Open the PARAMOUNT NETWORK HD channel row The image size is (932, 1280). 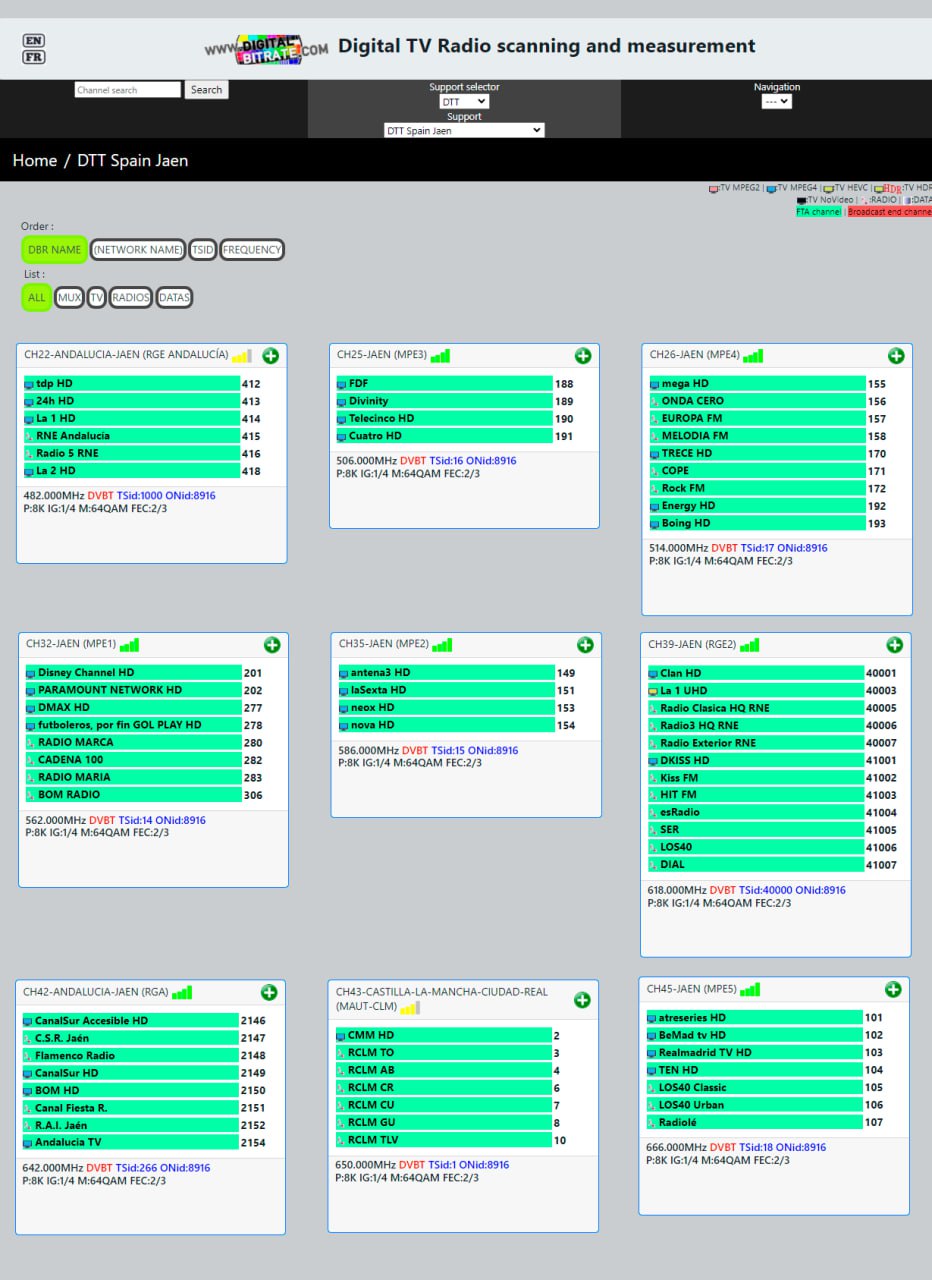coord(133,690)
